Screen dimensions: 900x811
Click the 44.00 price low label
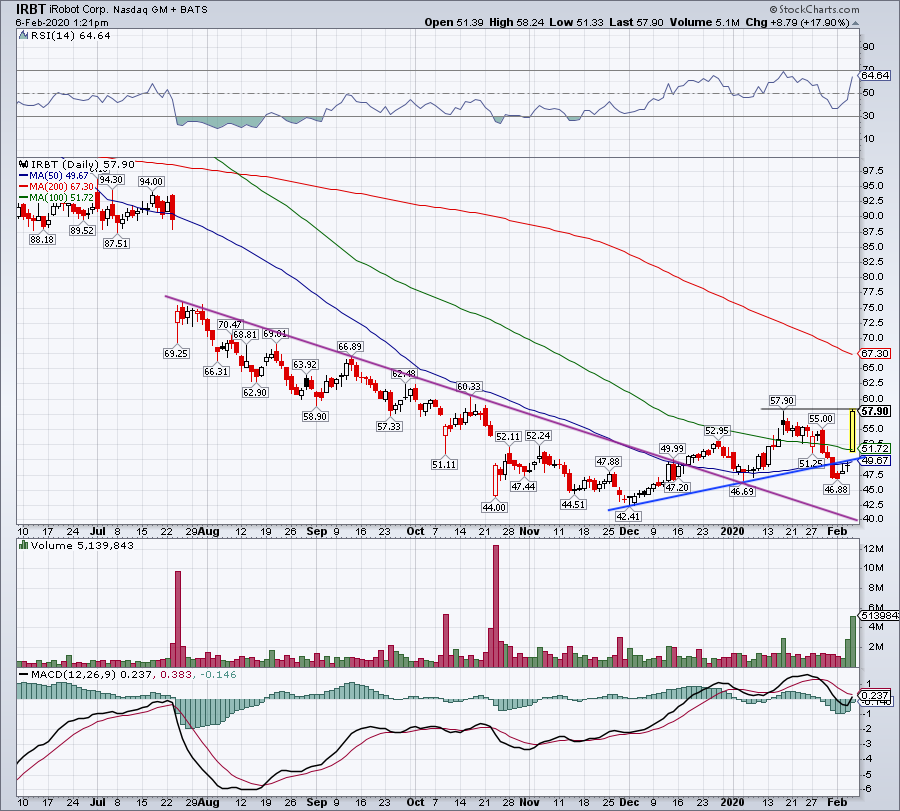494,507
